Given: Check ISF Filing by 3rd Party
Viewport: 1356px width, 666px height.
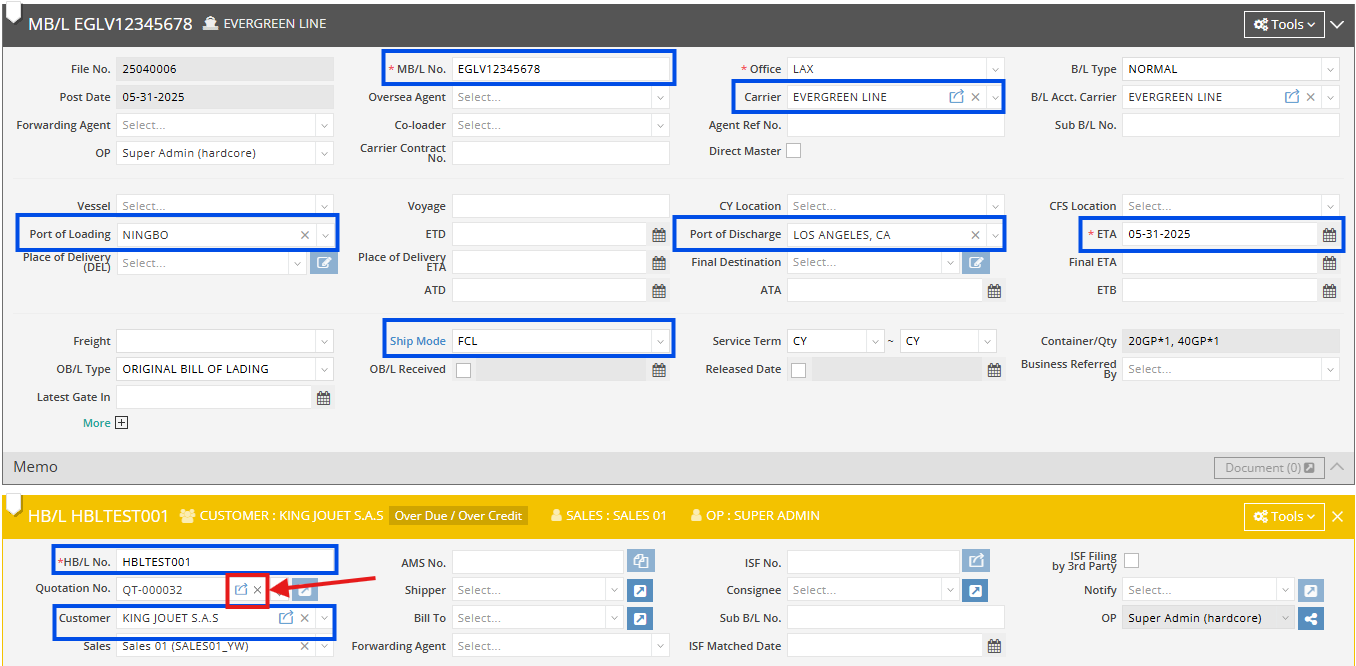Looking at the screenshot, I should [1131, 559].
